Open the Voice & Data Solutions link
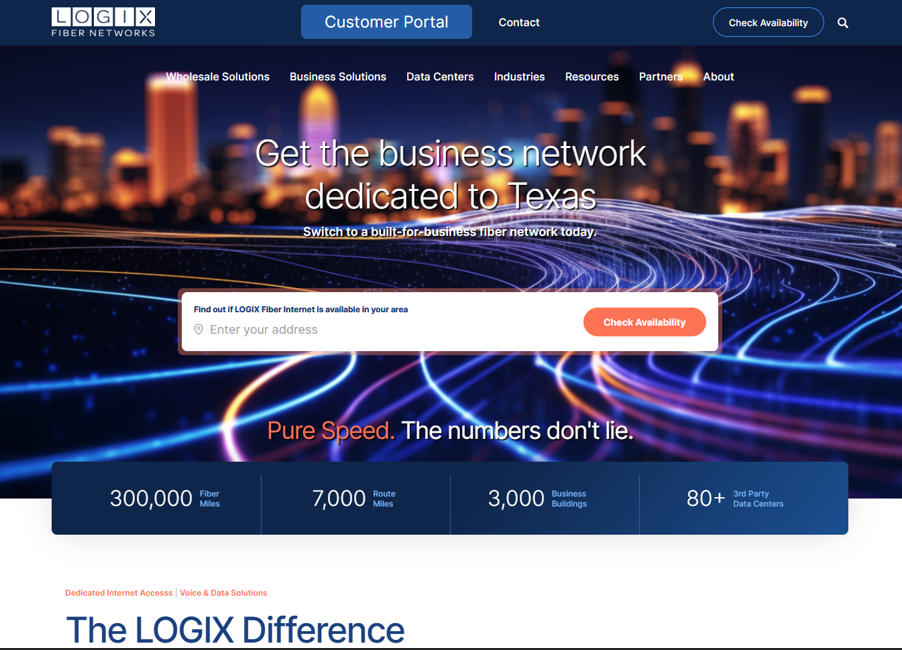The height and width of the screenshot is (650, 902). (x=224, y=592)
